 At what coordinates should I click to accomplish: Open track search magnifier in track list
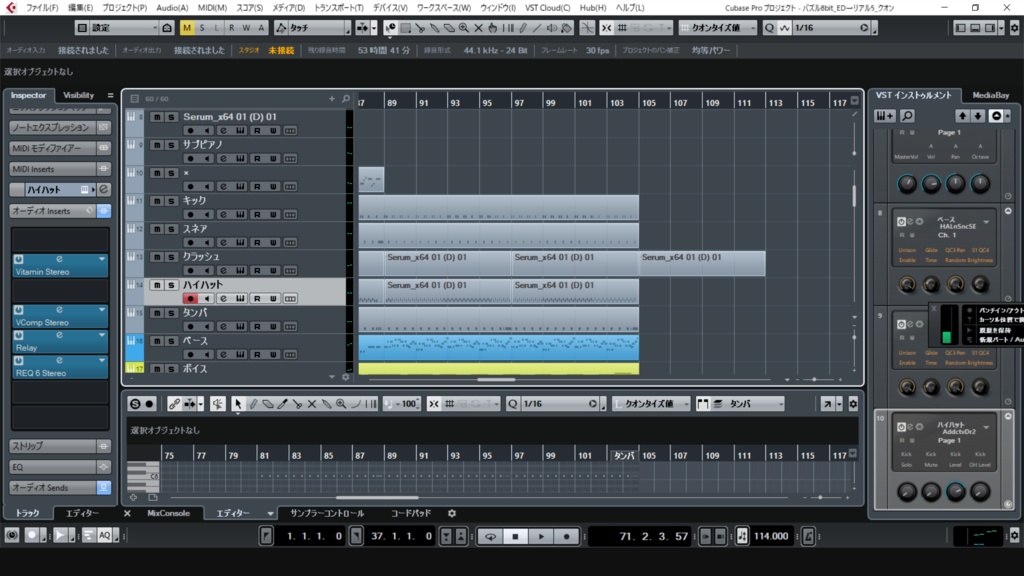coord(346,99)
